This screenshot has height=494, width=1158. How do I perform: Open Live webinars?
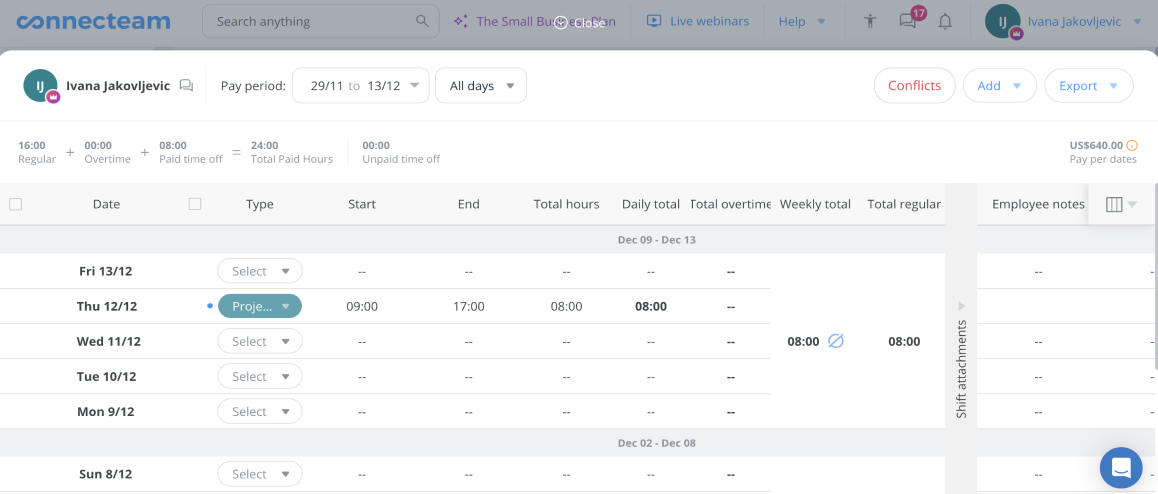click(x=698, y=21)
